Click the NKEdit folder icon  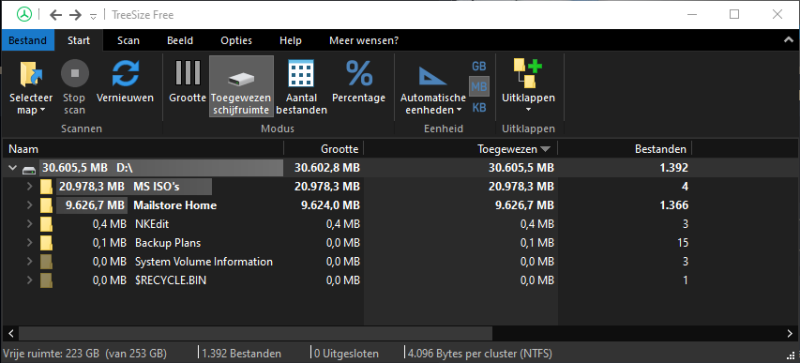point(46,224)
